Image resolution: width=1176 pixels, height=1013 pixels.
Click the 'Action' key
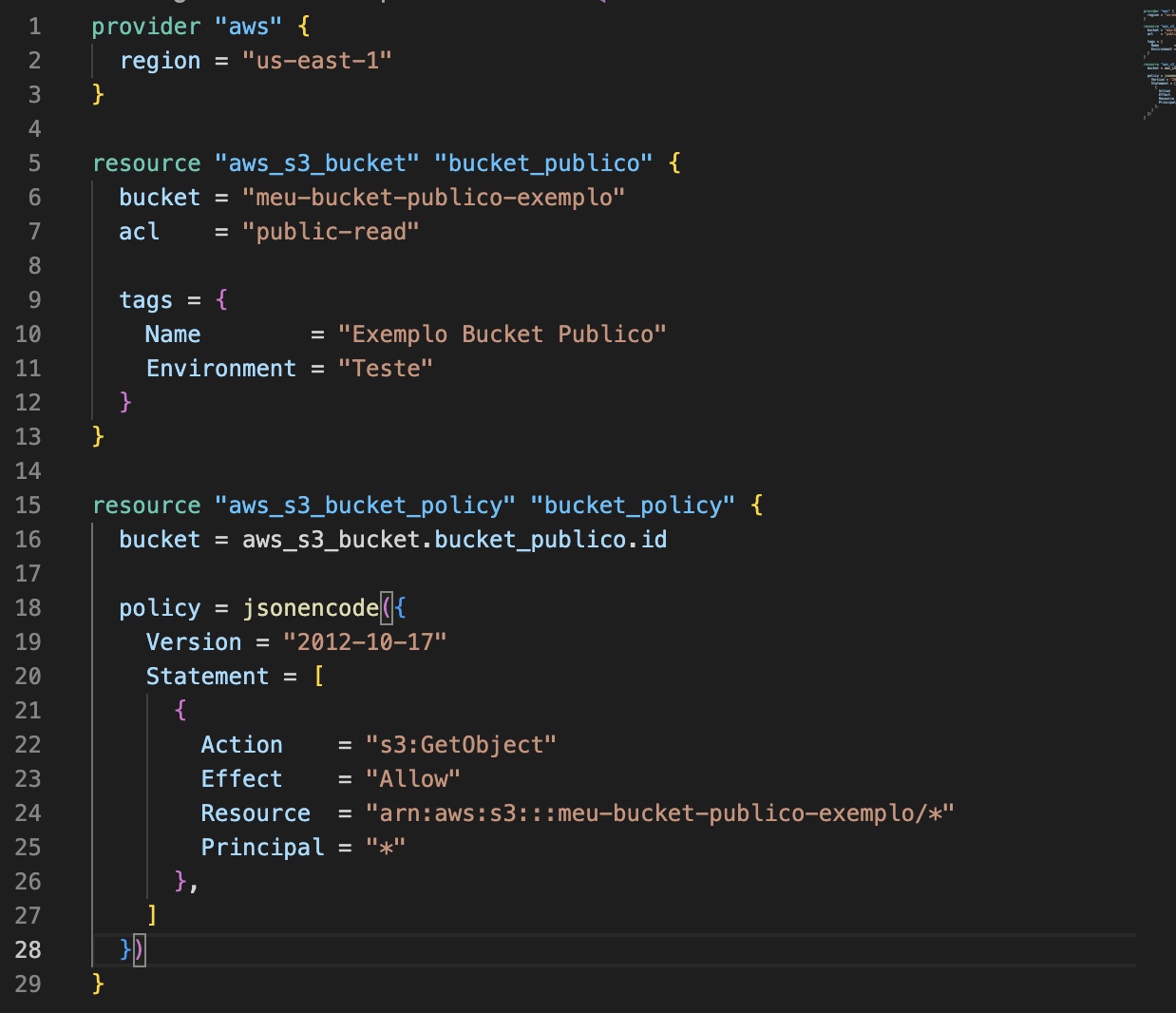242,746
